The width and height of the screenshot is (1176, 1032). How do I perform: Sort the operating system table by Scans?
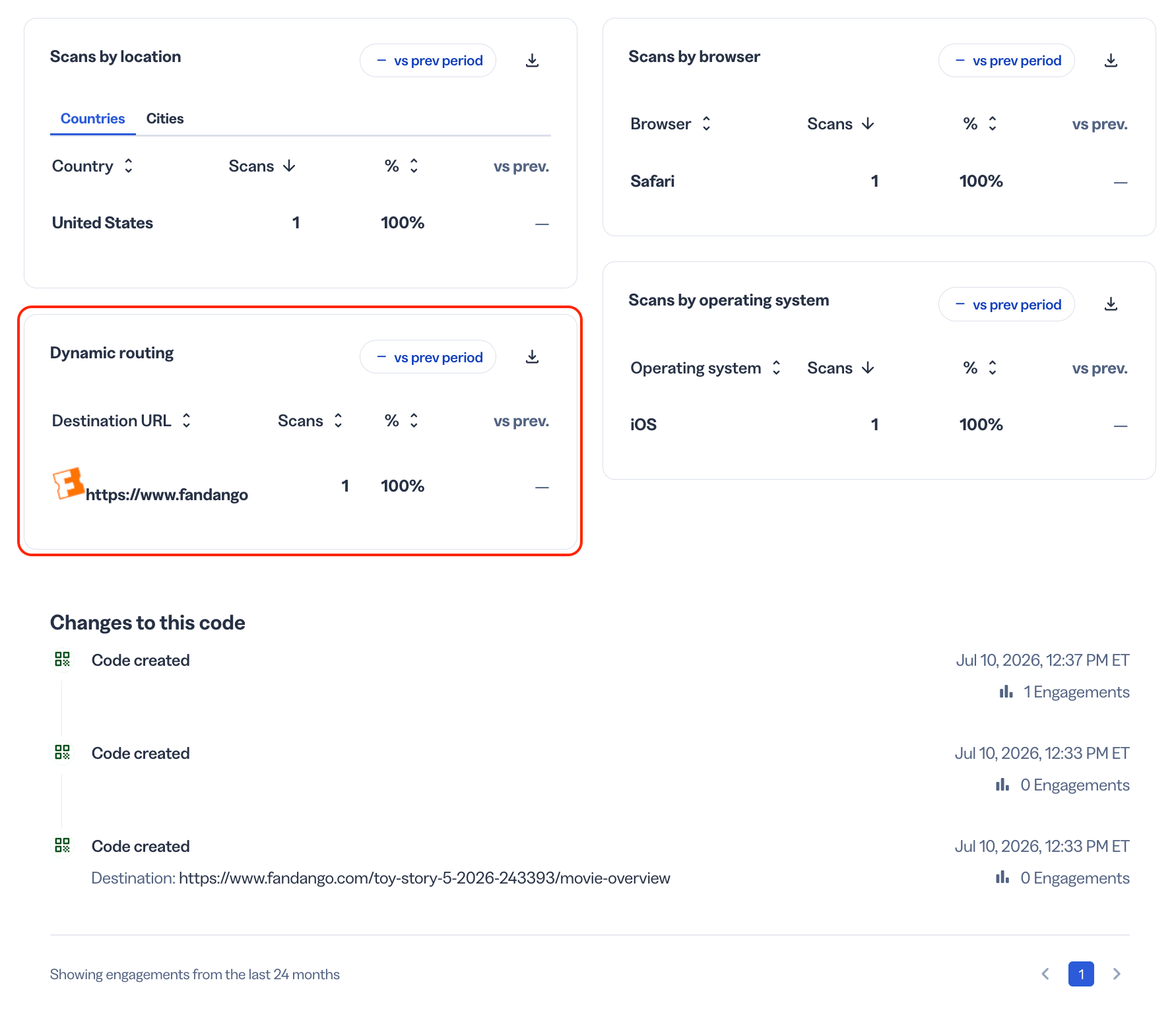[x=841, y=368]
